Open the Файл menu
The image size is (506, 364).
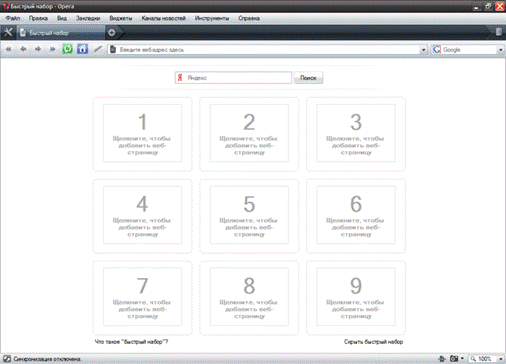click(x=13, y=18)
